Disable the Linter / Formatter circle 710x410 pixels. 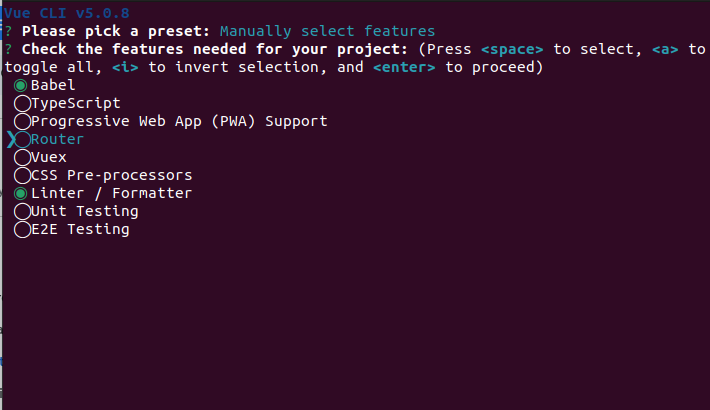[x=22, y=193]
